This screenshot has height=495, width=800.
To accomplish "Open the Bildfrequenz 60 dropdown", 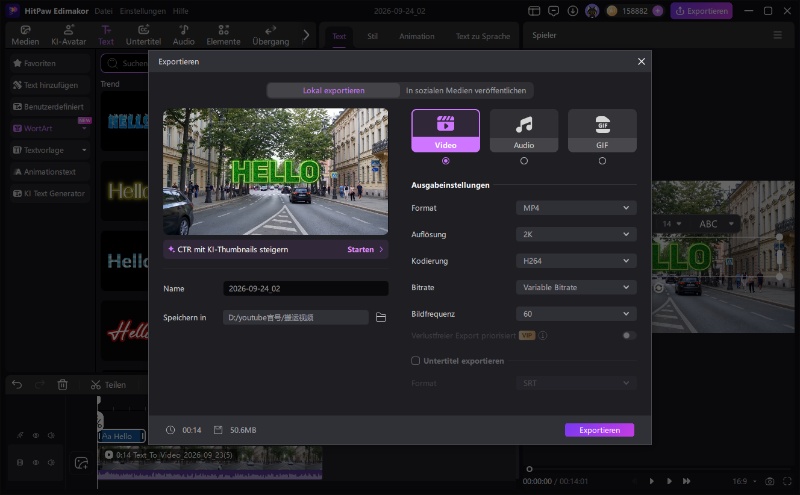I will (x=576, y=314).
